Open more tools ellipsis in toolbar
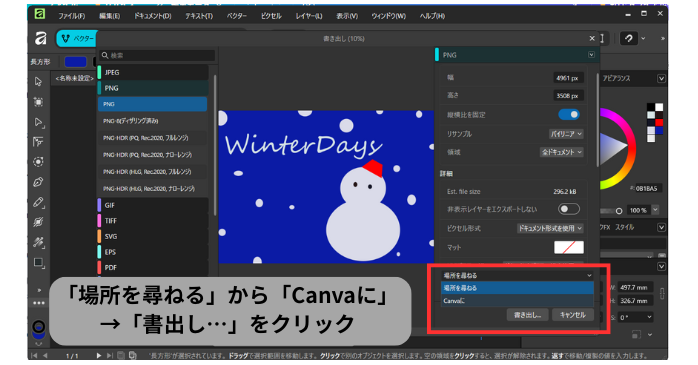Image resolution: width=698 pixels, height=365 pixels. [39, 303]
